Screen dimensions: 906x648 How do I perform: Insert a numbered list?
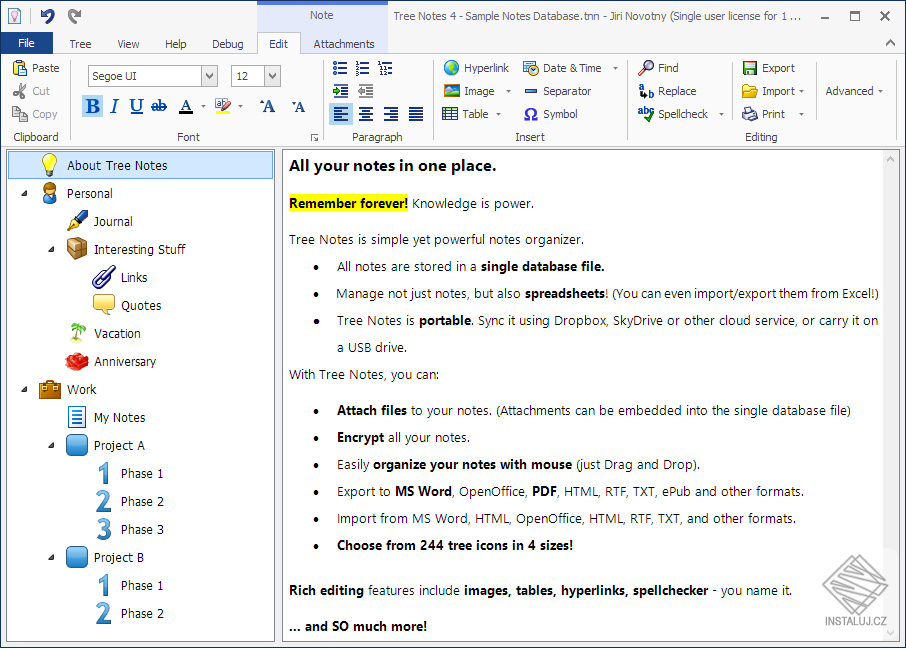click(362, 68)
